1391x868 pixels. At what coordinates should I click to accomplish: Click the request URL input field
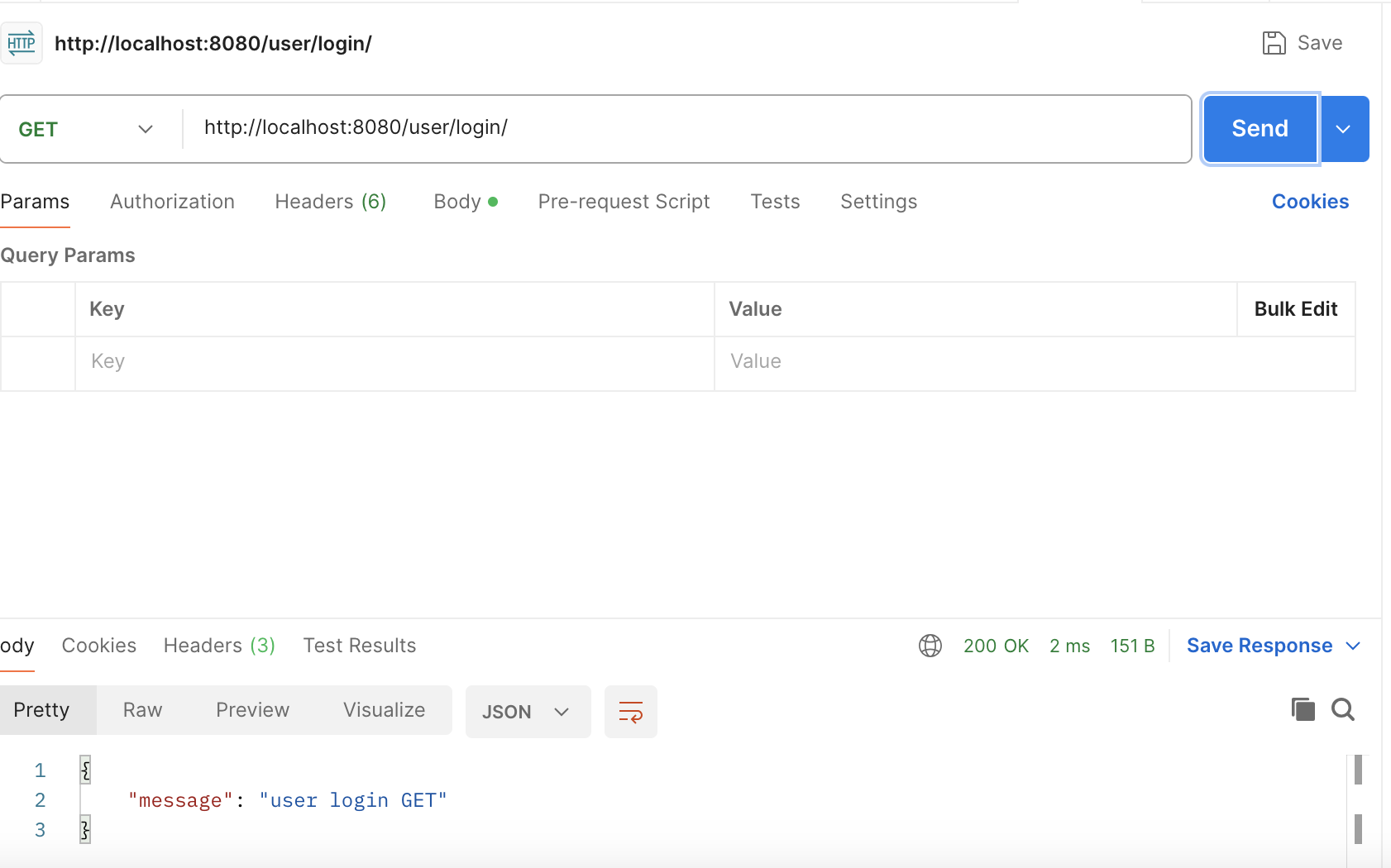[686, 129]
